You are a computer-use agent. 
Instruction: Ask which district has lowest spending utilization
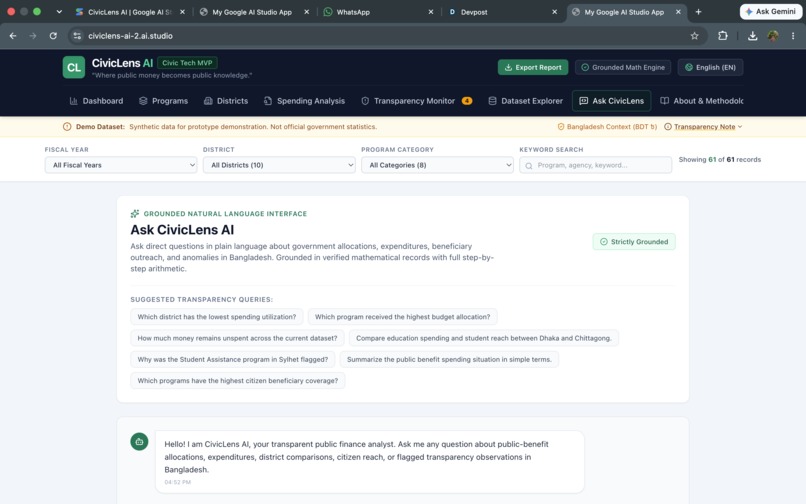216,317
